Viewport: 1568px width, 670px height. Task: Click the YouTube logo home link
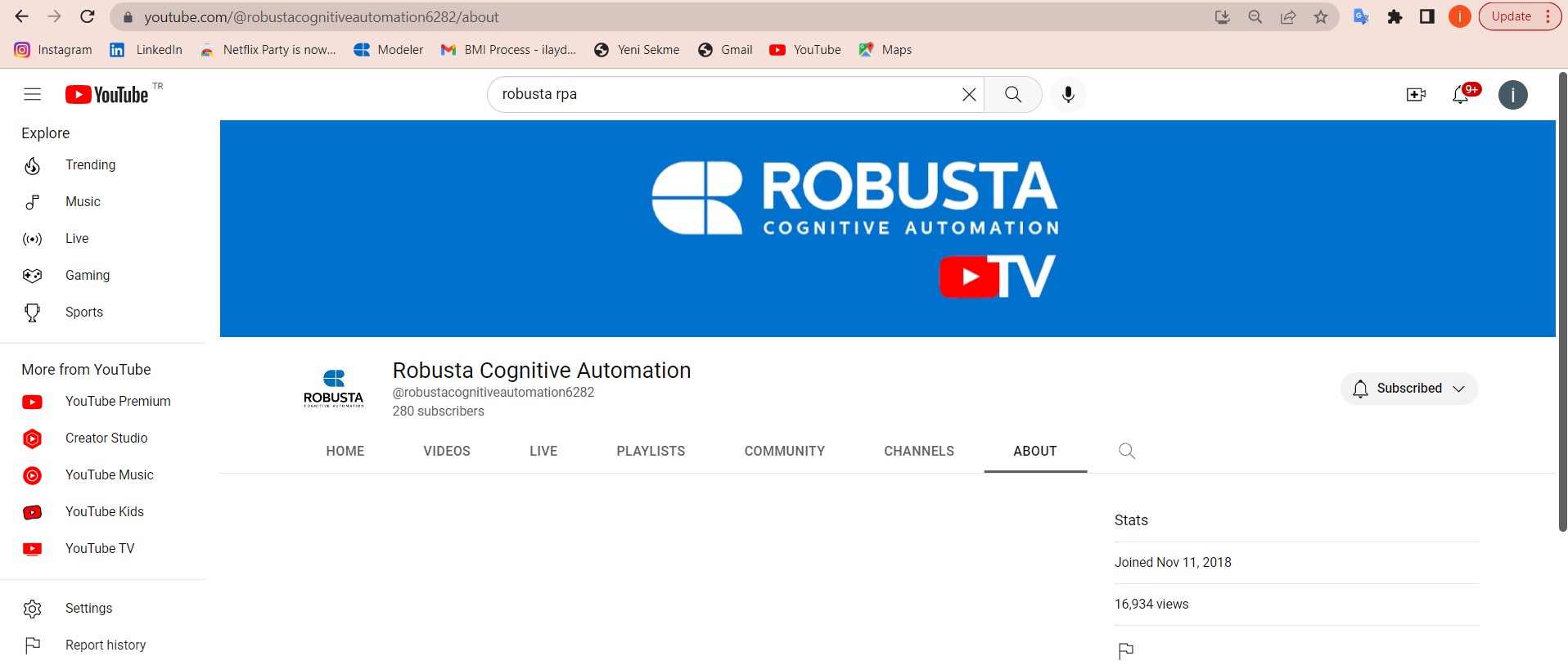tap(107, 95)
